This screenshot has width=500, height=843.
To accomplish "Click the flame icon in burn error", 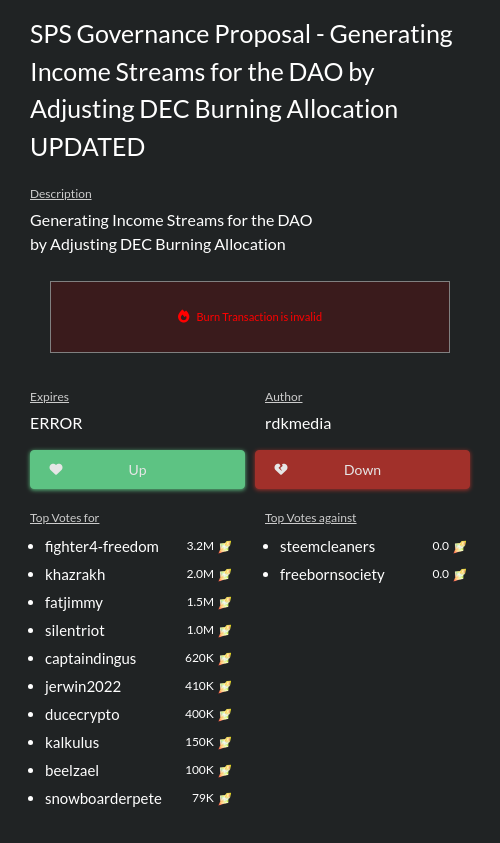I will click(x=183, y=317).
